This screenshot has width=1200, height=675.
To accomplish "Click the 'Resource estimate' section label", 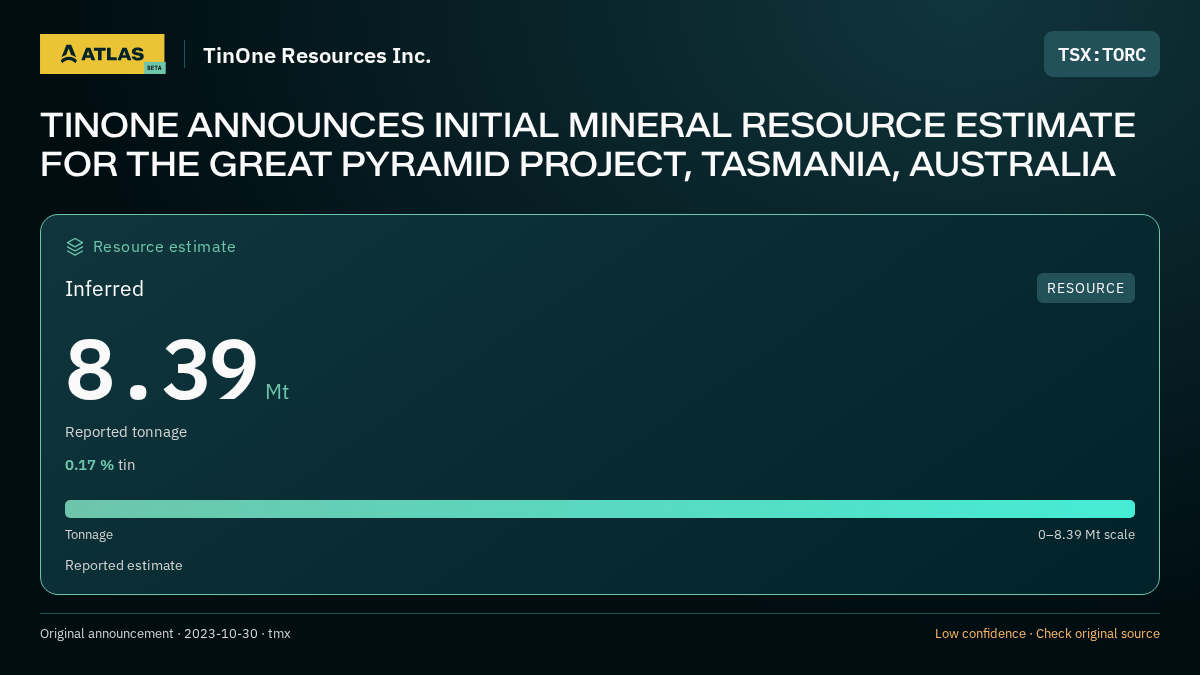I will click(164, 246).
